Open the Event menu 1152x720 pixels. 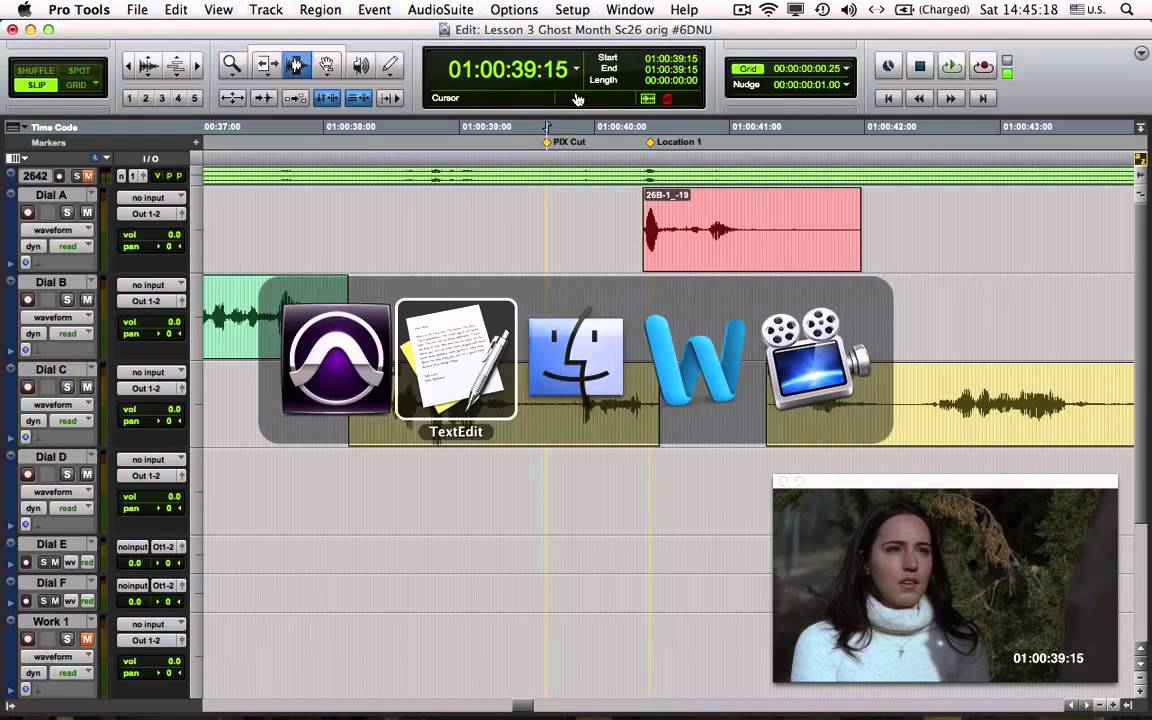pyautogui.click(x=374, y=10)
